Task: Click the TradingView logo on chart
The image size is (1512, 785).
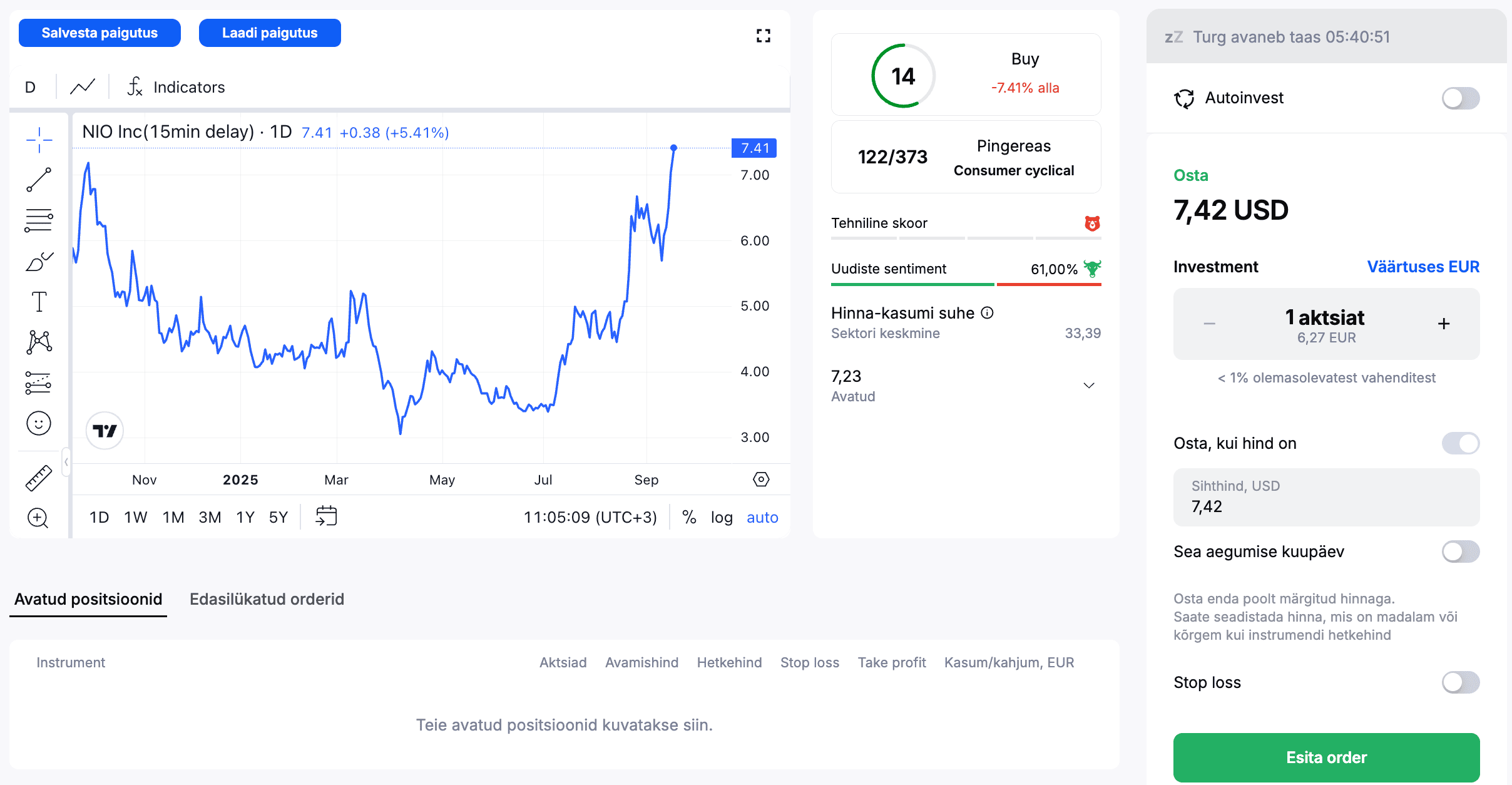Action: coord(105,431)
